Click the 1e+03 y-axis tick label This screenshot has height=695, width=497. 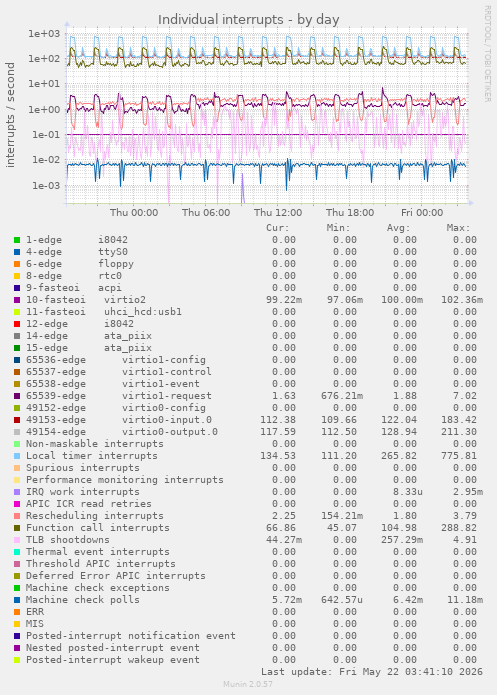(x=44, y=34)
